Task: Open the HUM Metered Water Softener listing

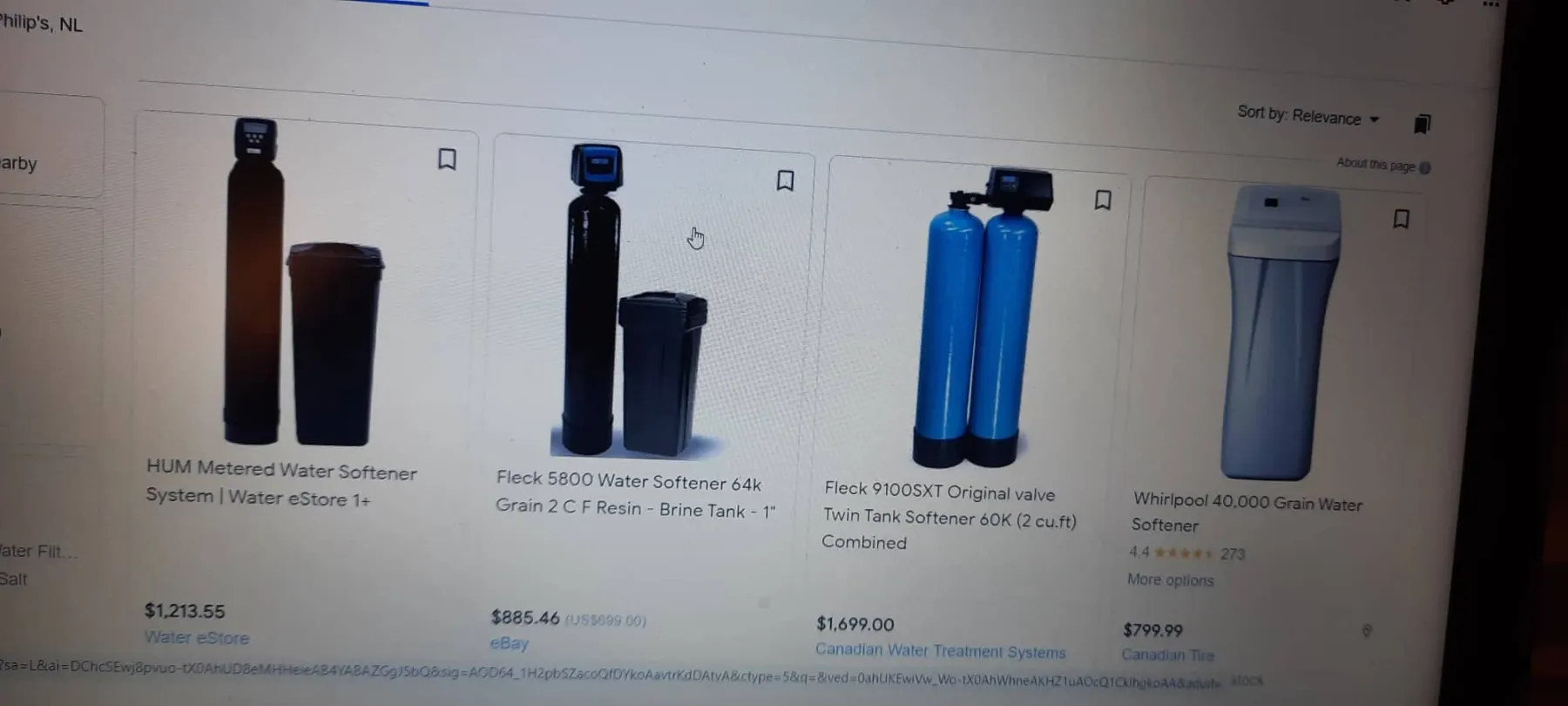Action: (281, 483)
